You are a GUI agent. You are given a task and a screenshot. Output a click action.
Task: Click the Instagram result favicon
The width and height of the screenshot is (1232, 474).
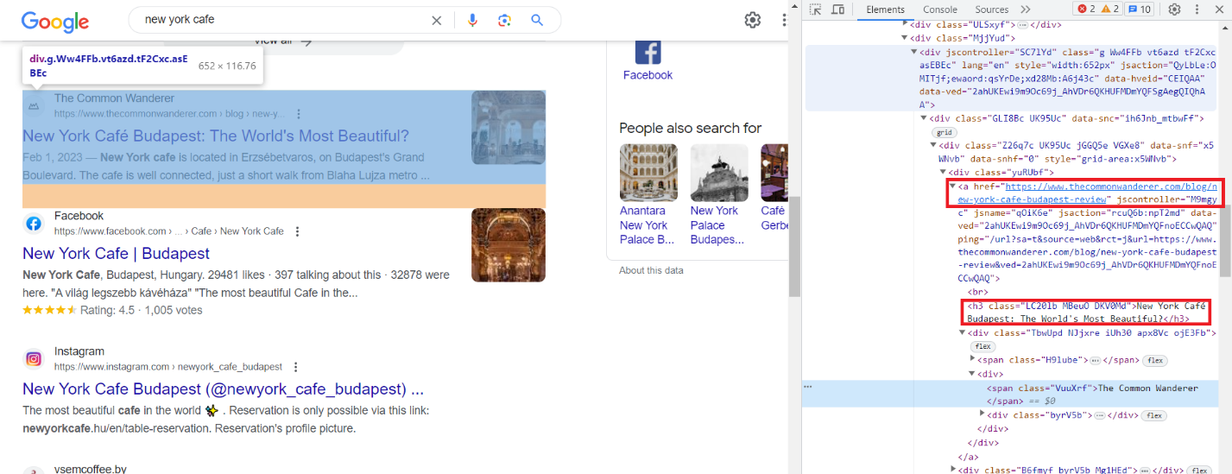[x=33, y=358]
